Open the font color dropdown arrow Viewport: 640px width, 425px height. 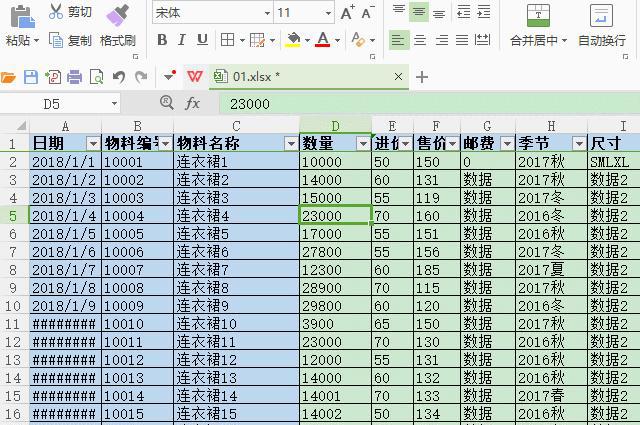click(337, 40)
